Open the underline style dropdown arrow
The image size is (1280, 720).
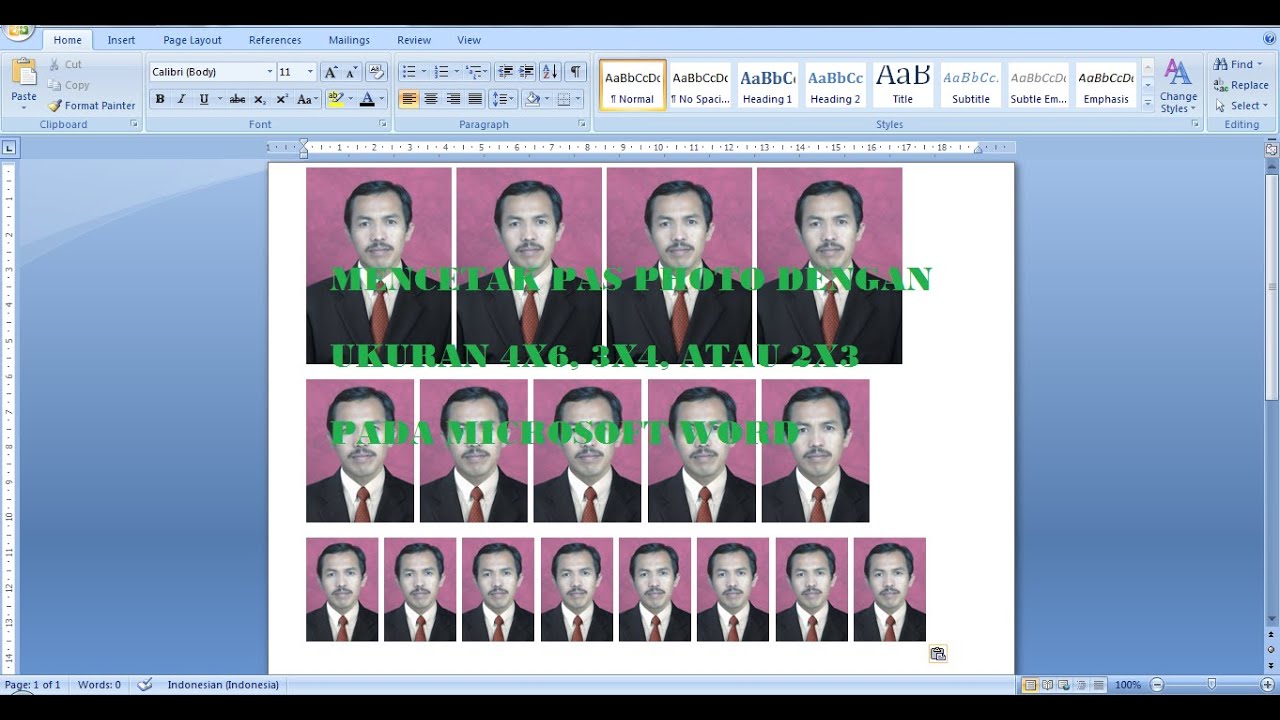tap(219, 99)
